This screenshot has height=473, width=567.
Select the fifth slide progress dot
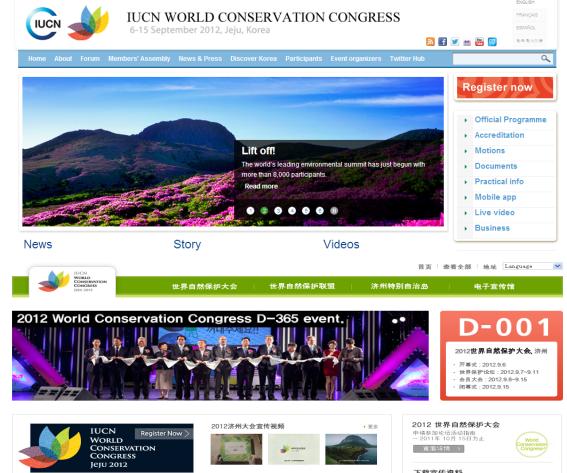tap(306, 211)
